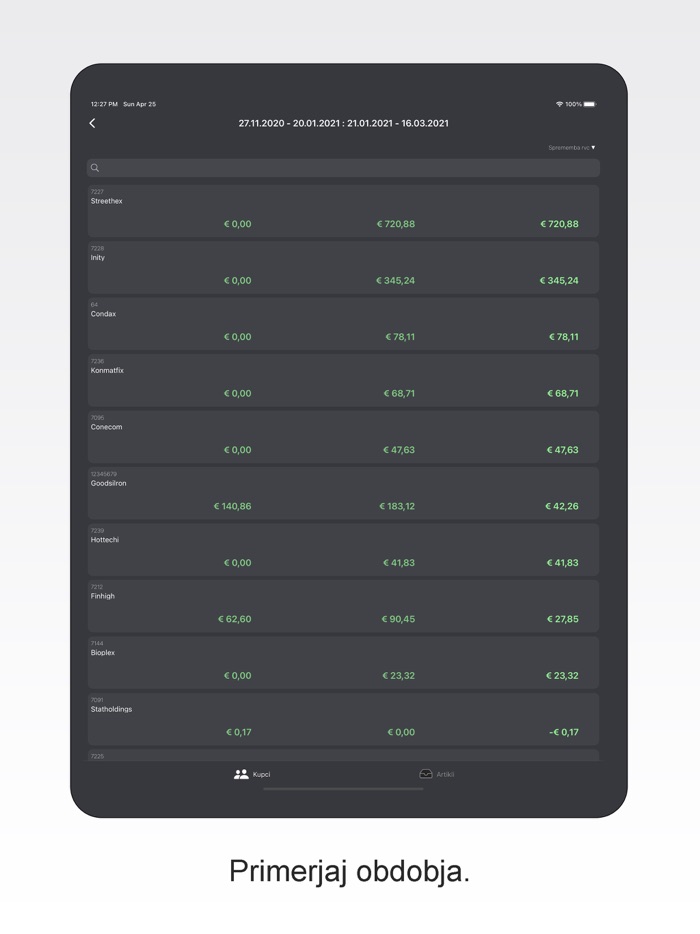Open the Conecom customer row
The width and height of the screenshot is (700, 934).
tap(343, 436)
